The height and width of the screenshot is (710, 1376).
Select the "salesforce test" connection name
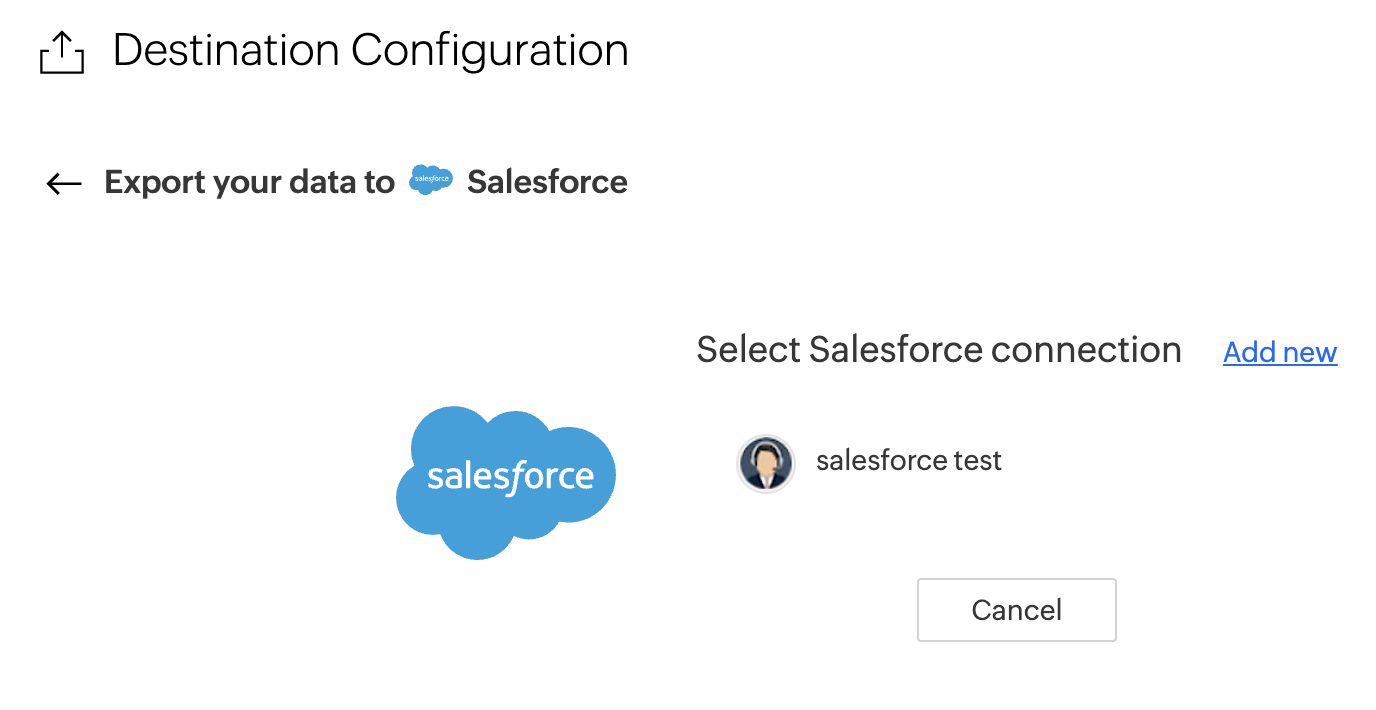point(908,461)
